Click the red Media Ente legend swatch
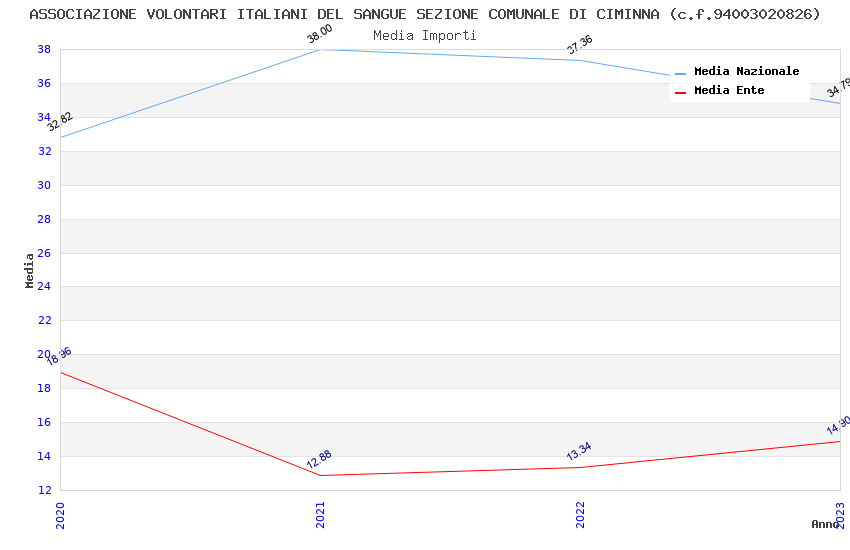This screenshot has height=550, width=850. pyautogui.click(x=680, y=92)
